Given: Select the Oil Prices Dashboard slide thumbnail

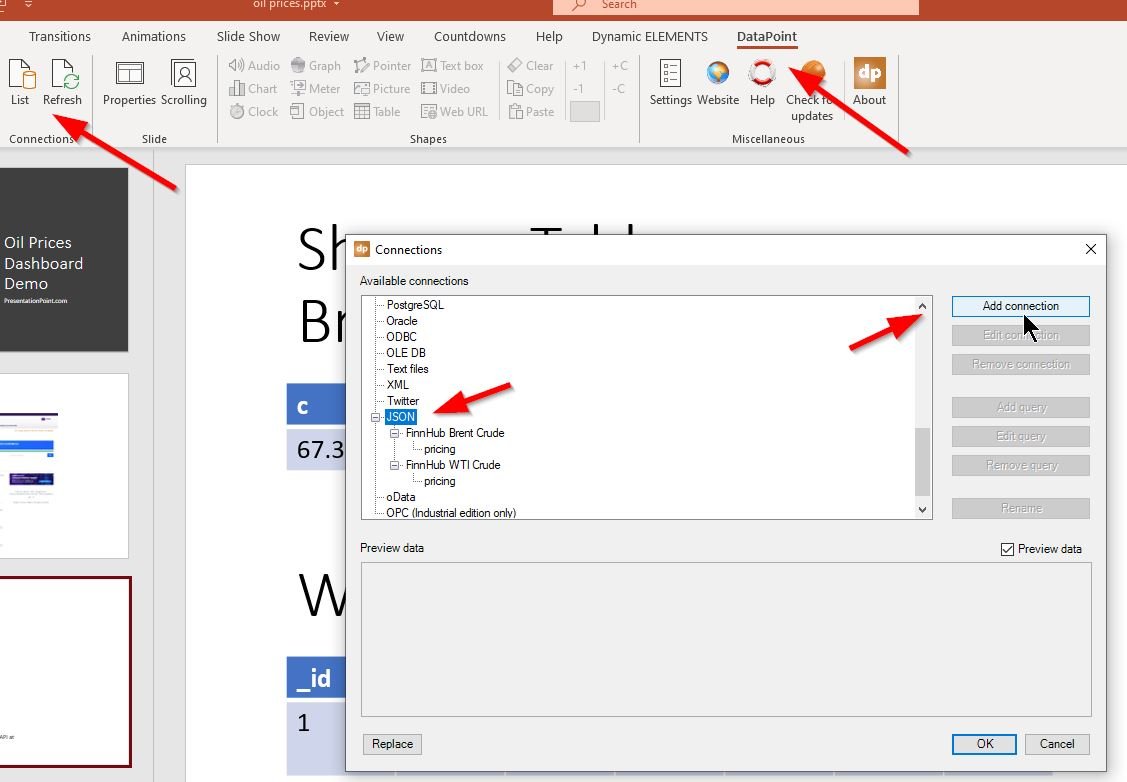Looking at the screenshot, I should (64, 260).
